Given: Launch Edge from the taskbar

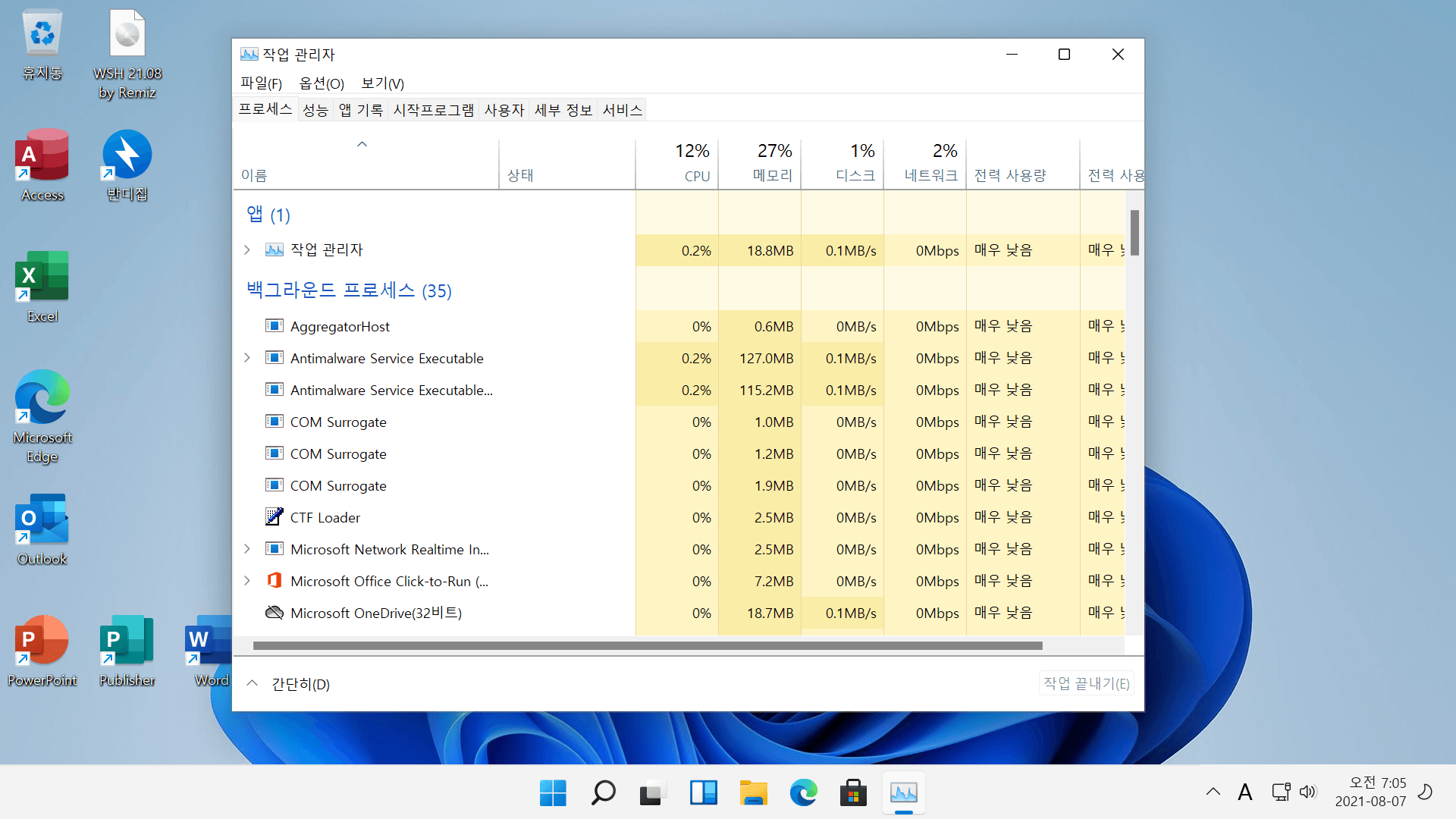Looking at the screenshot, I should (803, 793).
